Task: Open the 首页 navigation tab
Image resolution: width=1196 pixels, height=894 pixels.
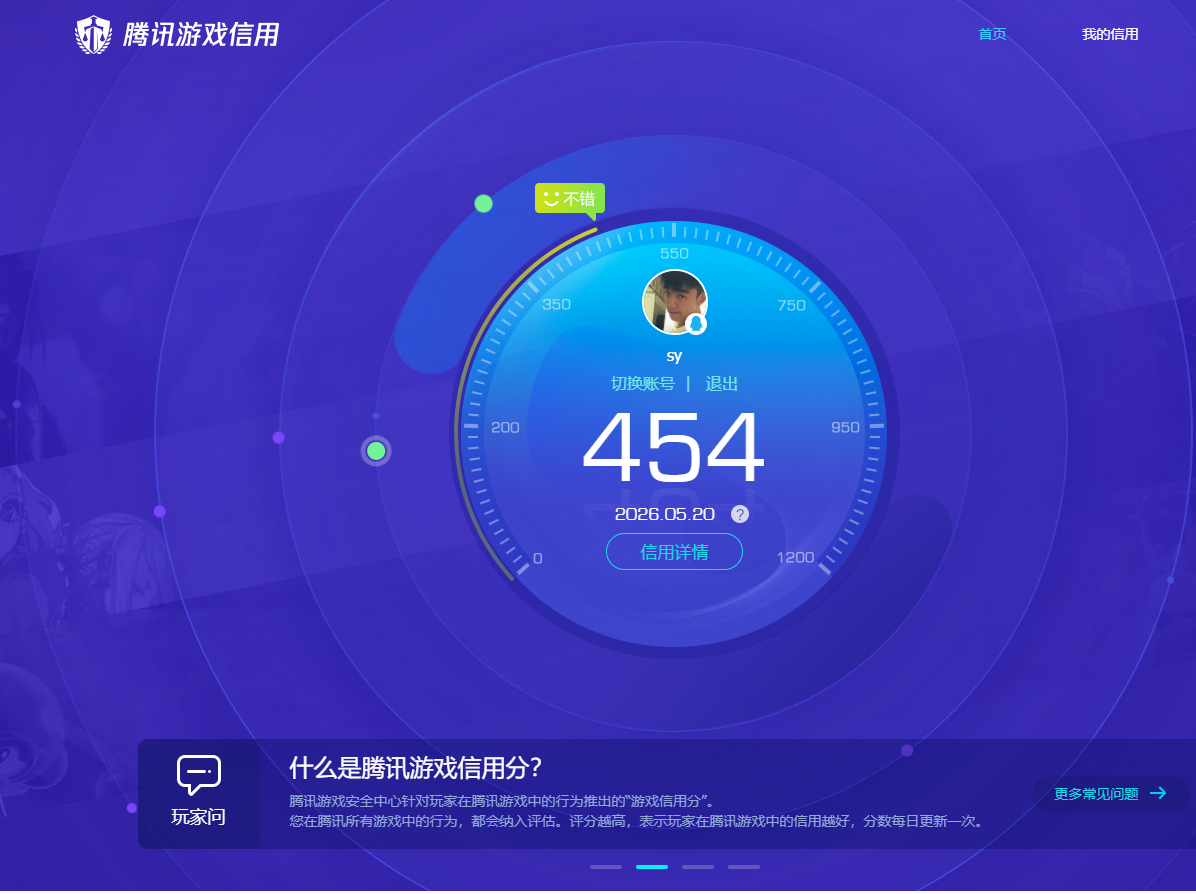Action: point(992,34)
